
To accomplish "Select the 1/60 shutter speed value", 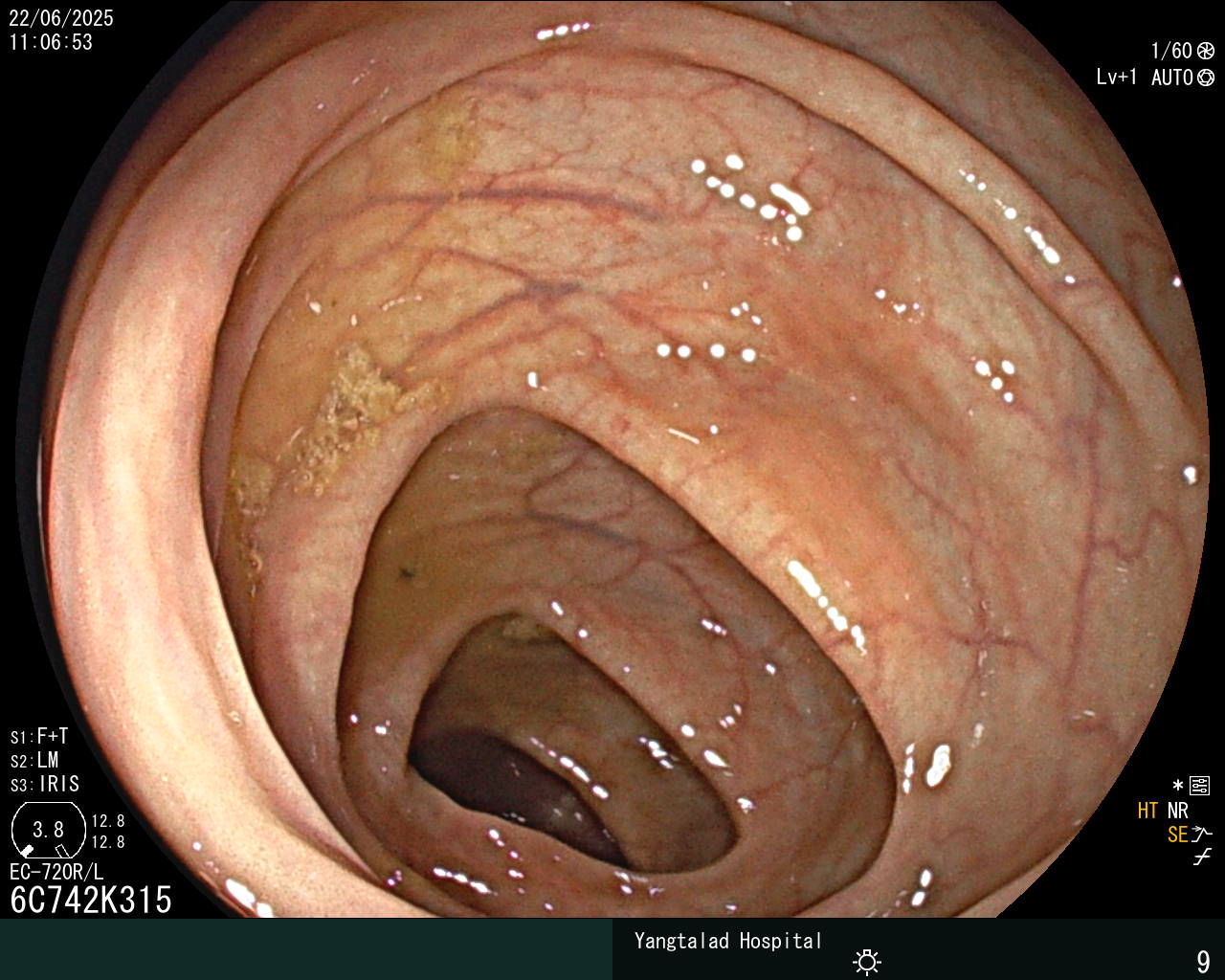I will pyautogui.click(x=1171, y=51).
